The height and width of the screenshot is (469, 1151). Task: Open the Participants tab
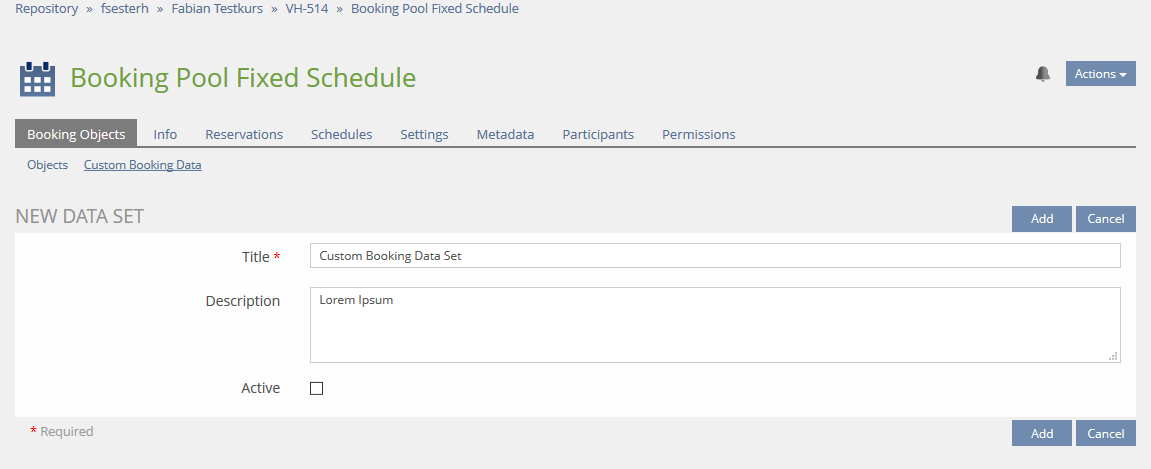598,134
